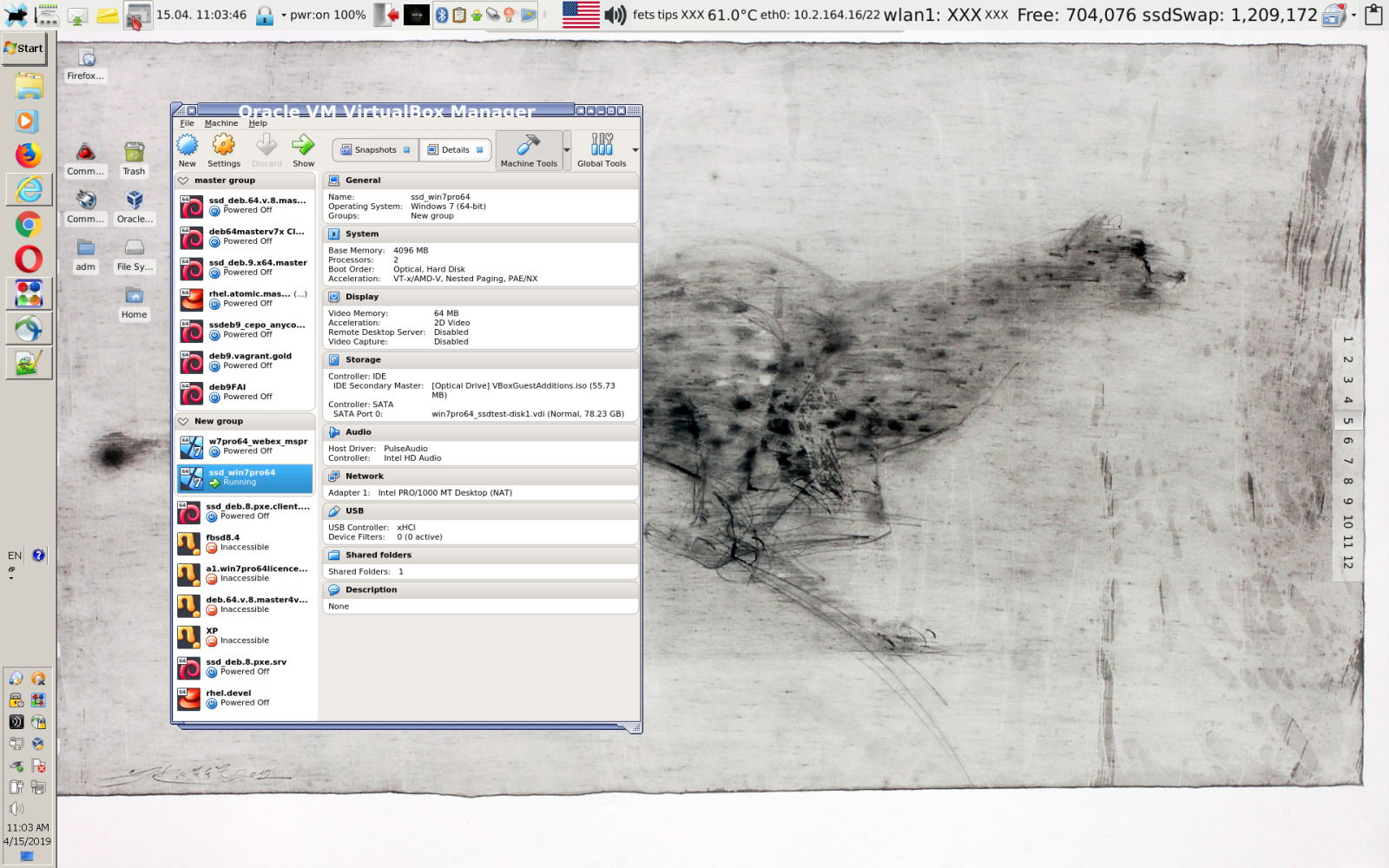1389x868 pixels.
Task: Collapse the New group section
Action: 183,421
